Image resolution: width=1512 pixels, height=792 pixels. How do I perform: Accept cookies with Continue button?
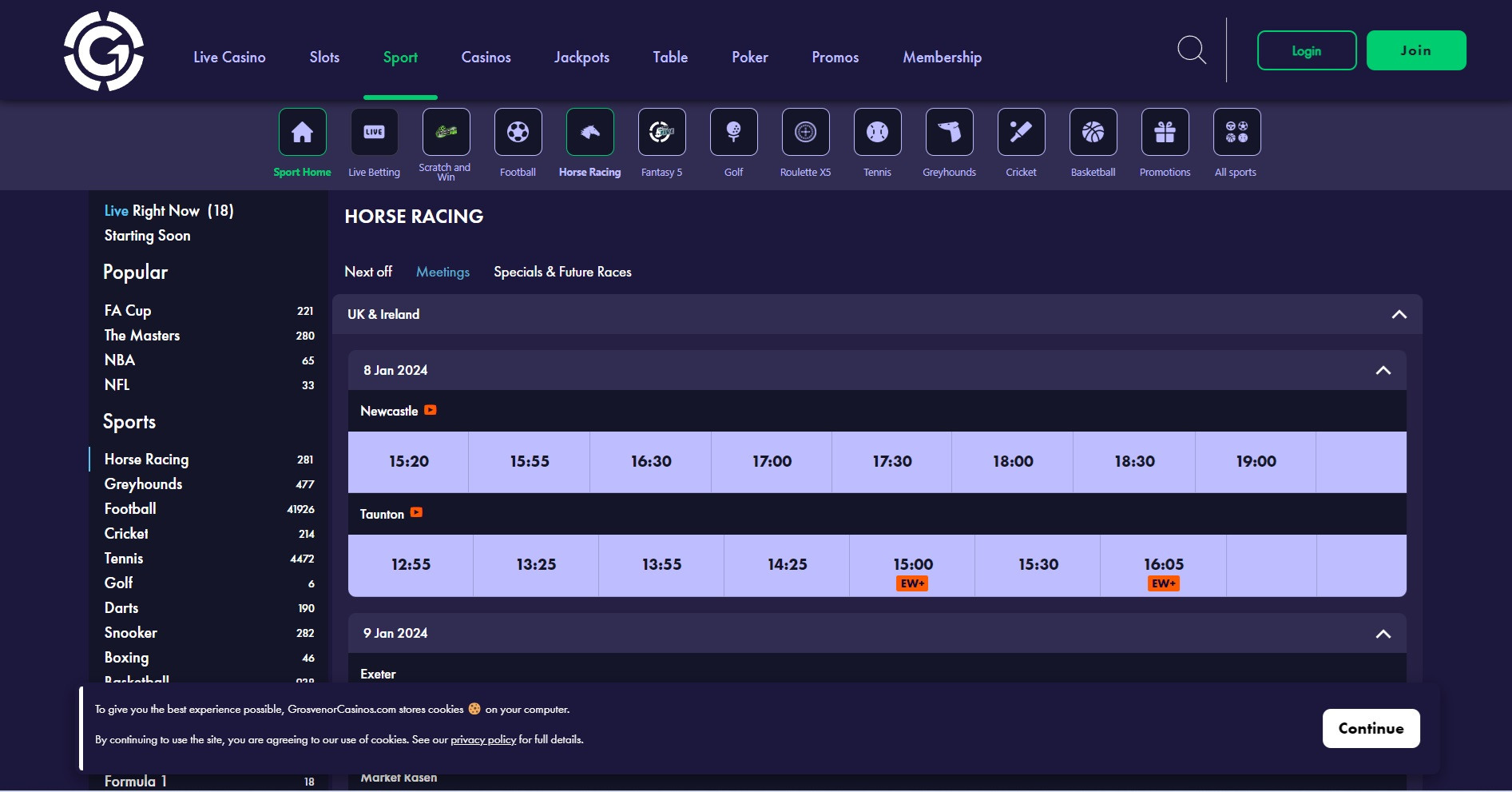(1371, 728)
